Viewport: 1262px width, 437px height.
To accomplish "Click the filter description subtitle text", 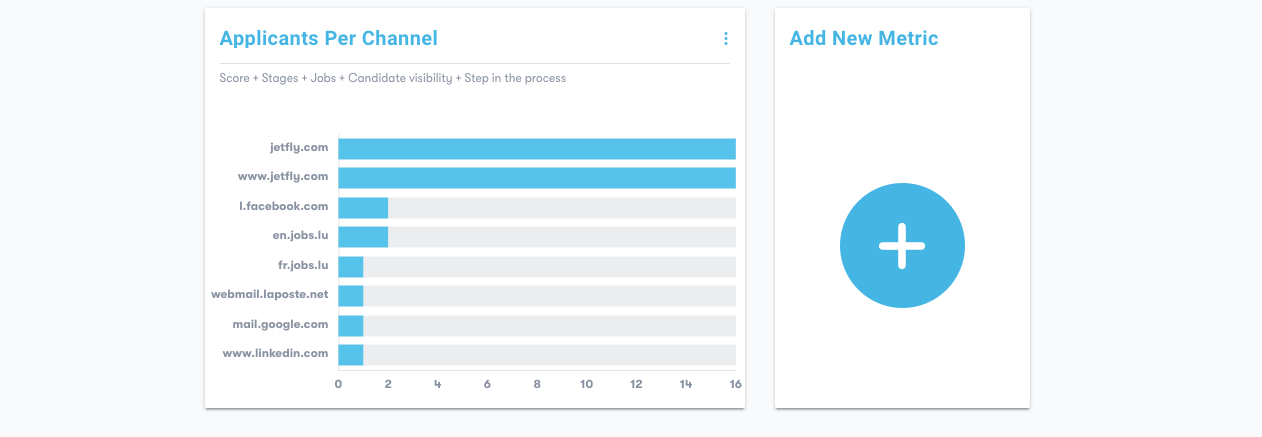I will [392, 78].
